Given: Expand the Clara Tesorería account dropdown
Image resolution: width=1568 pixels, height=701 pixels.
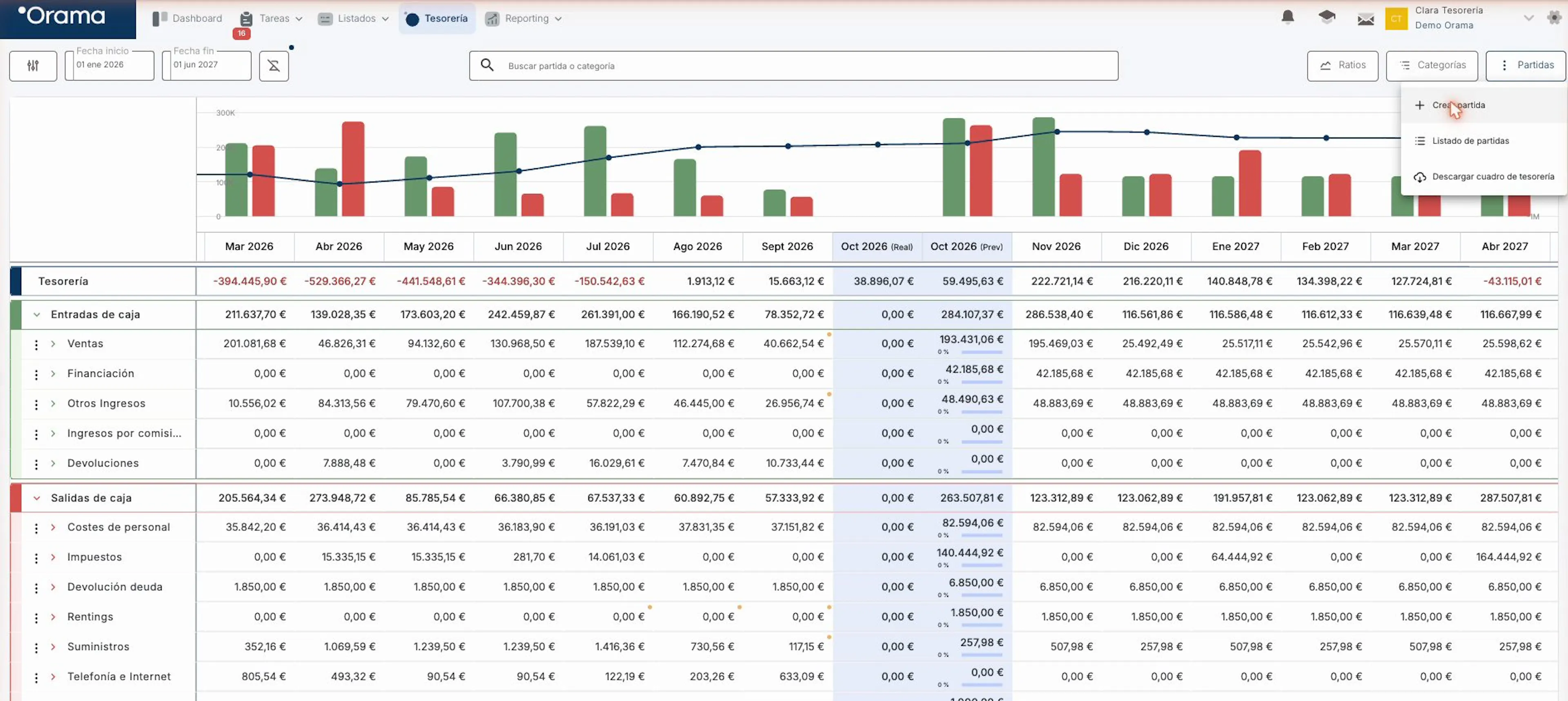Looking at the screenshot, I should (1528, 18).
